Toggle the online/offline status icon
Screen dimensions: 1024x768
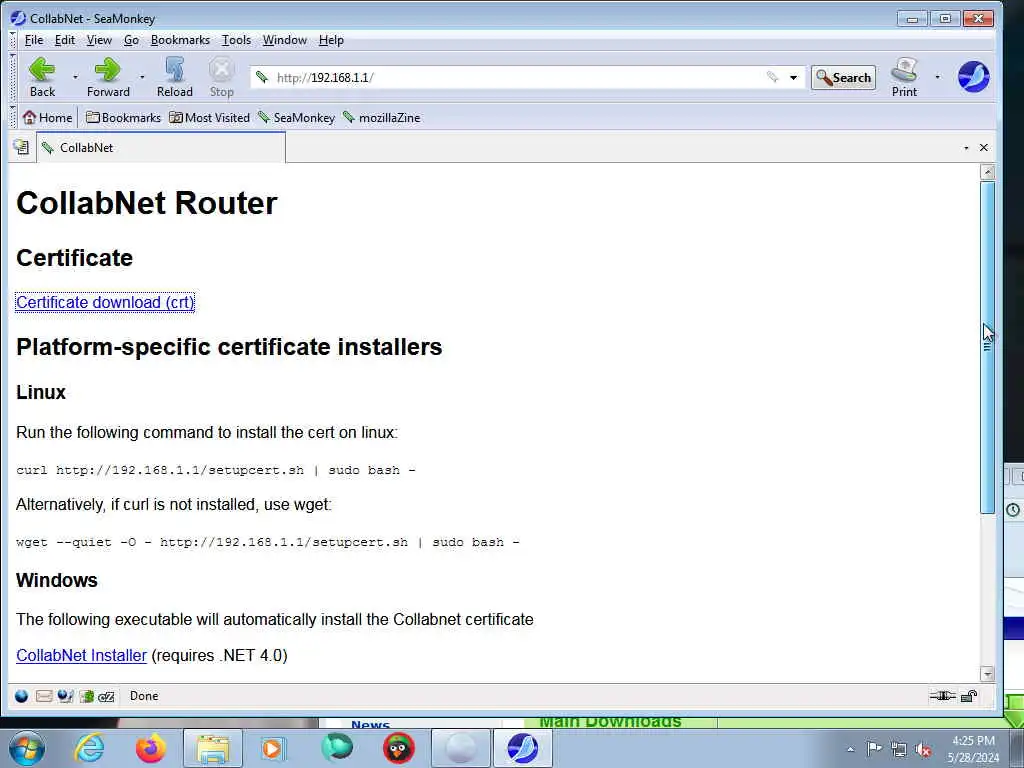(x=942, y=696)
